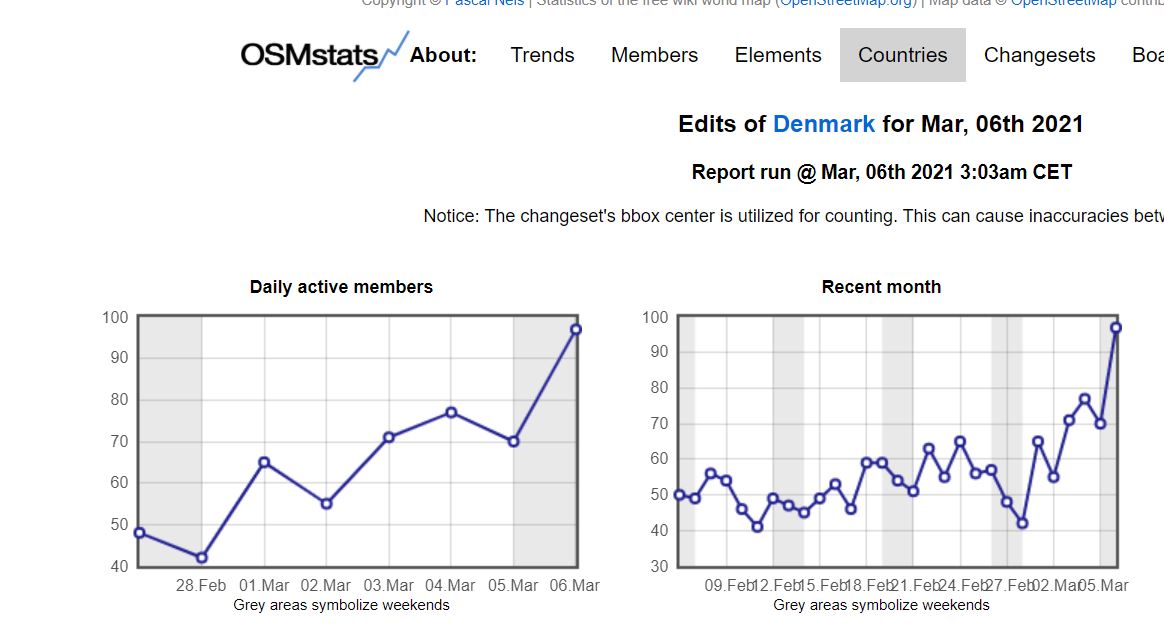
Task: Click the report run timestamp text
Action: [x=881, y=171]
